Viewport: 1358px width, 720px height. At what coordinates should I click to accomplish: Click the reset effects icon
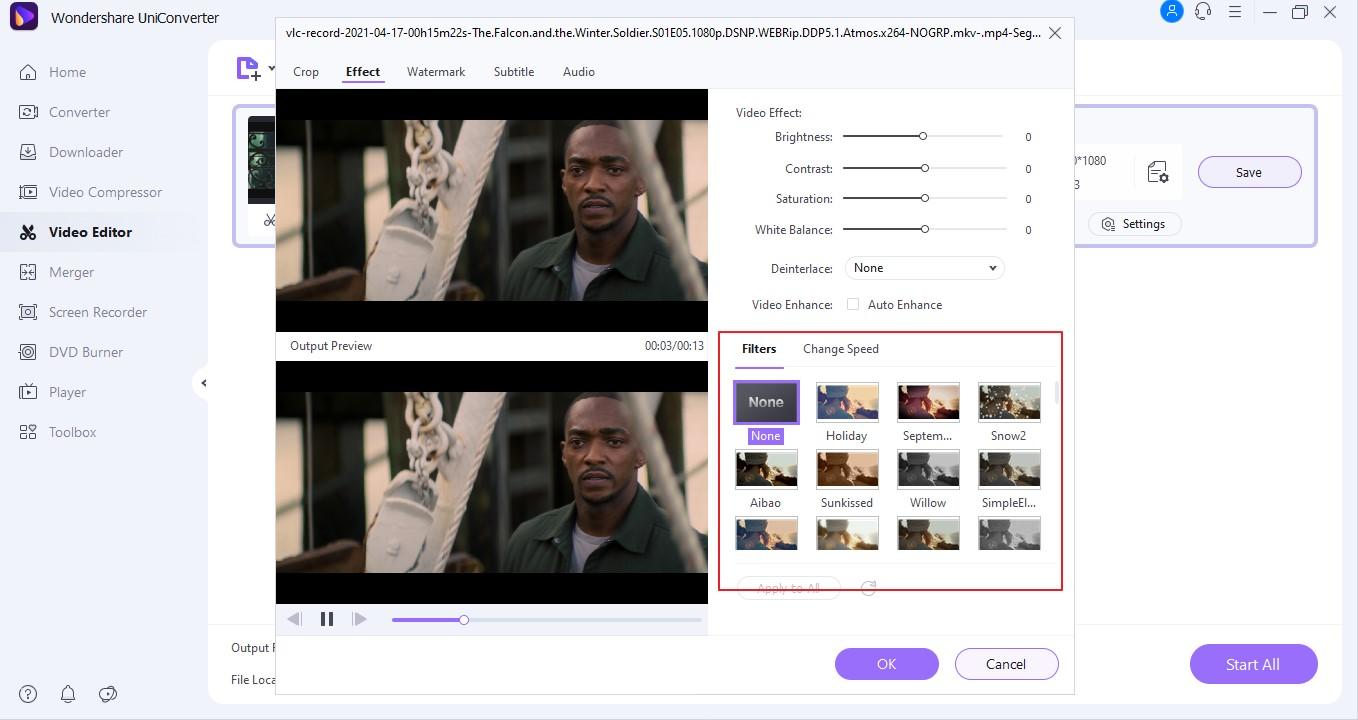868,588
